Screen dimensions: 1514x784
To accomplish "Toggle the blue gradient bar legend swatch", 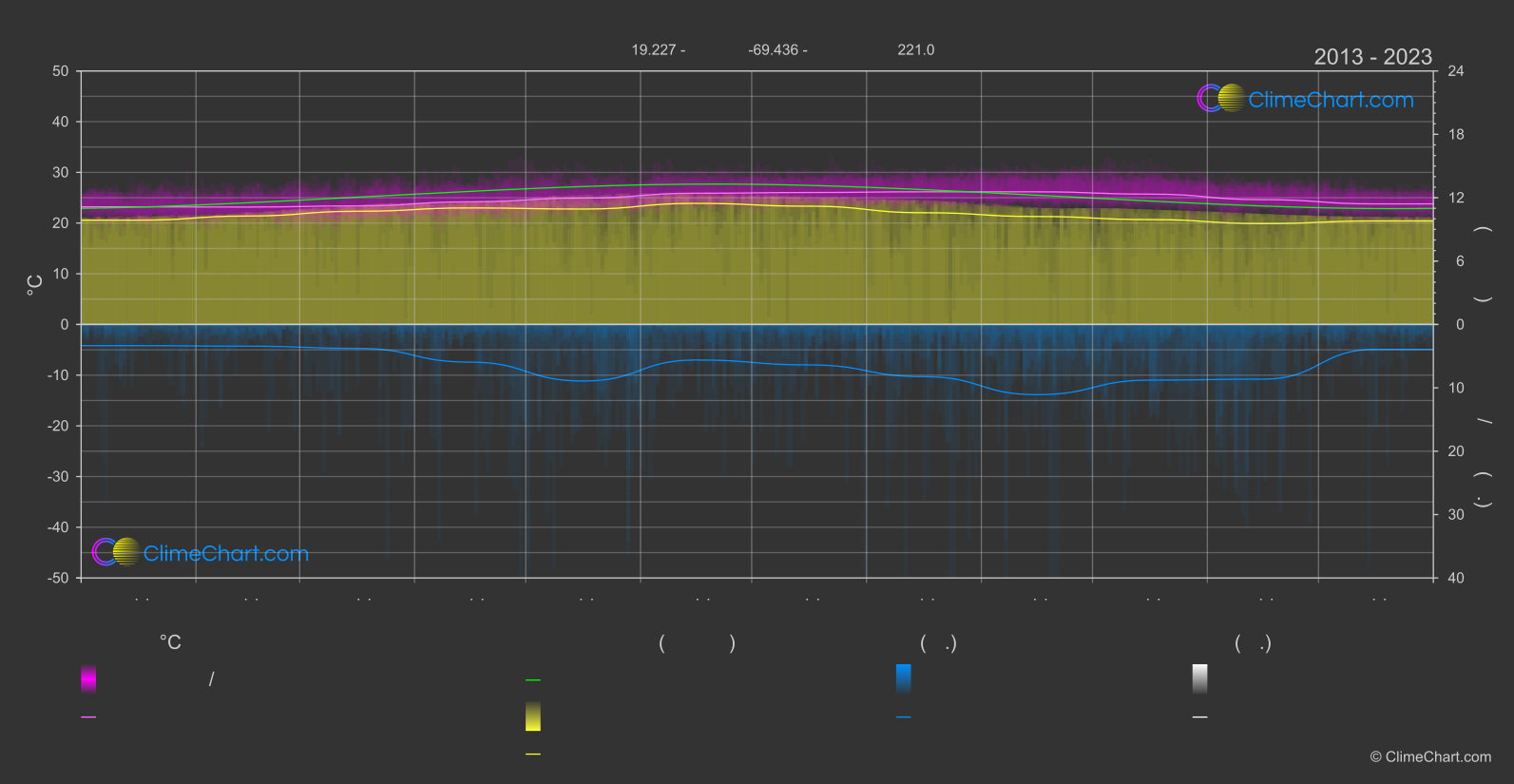I will pyautogui.click(x=903, y=679).
